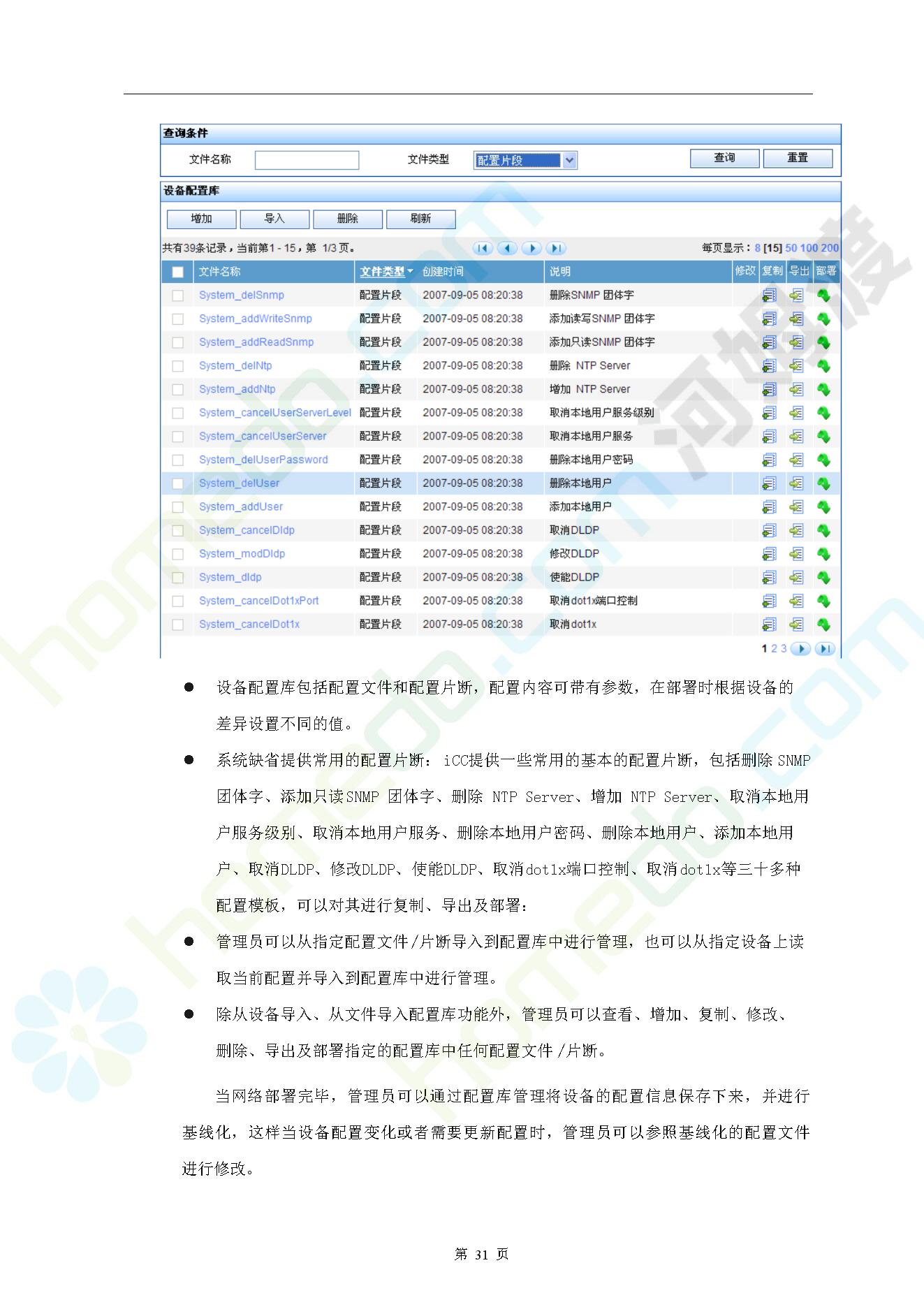Check the System_addWriteSnmp row checkbox
This screenshot has height=1307, width=924.
[178, 319]
